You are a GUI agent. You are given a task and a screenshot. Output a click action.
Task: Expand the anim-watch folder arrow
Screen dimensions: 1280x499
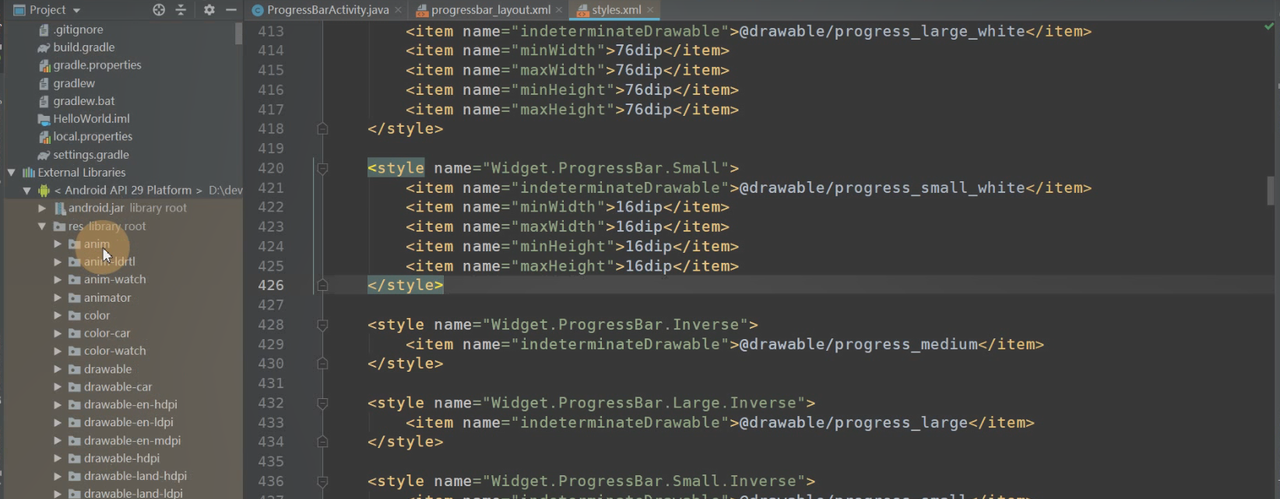tap(58, 280)
